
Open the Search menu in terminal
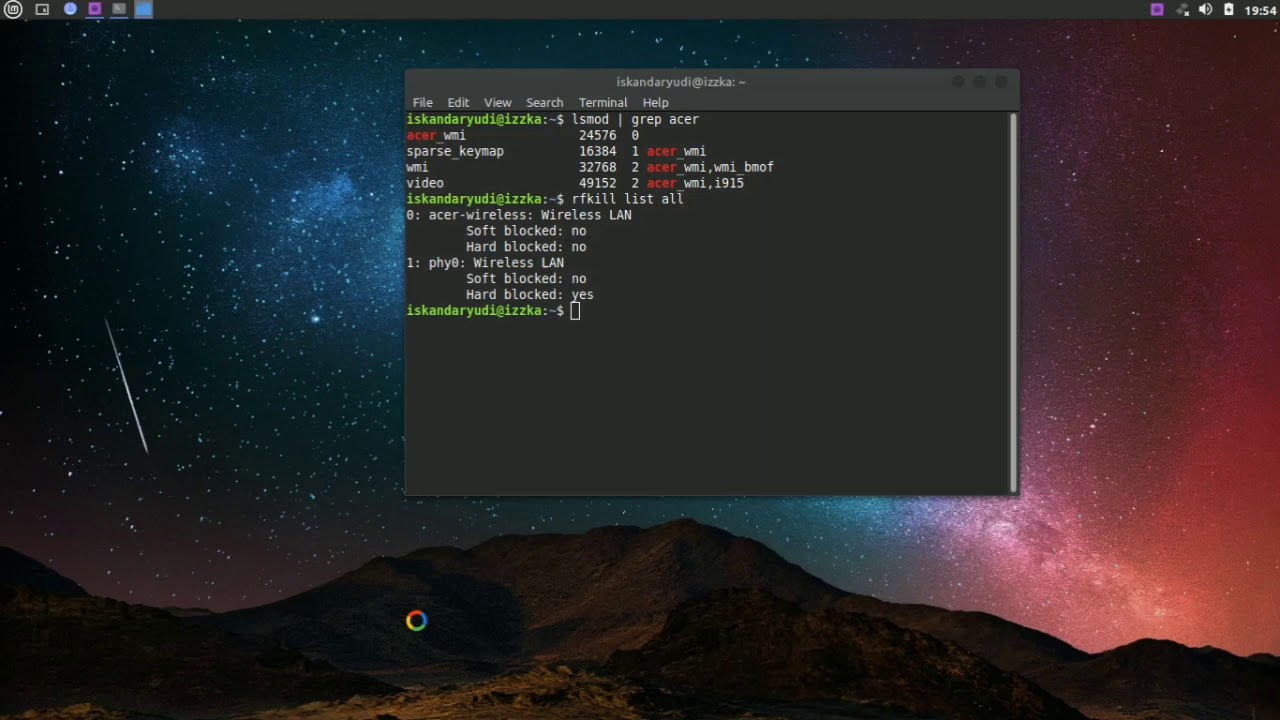point(544,102)
